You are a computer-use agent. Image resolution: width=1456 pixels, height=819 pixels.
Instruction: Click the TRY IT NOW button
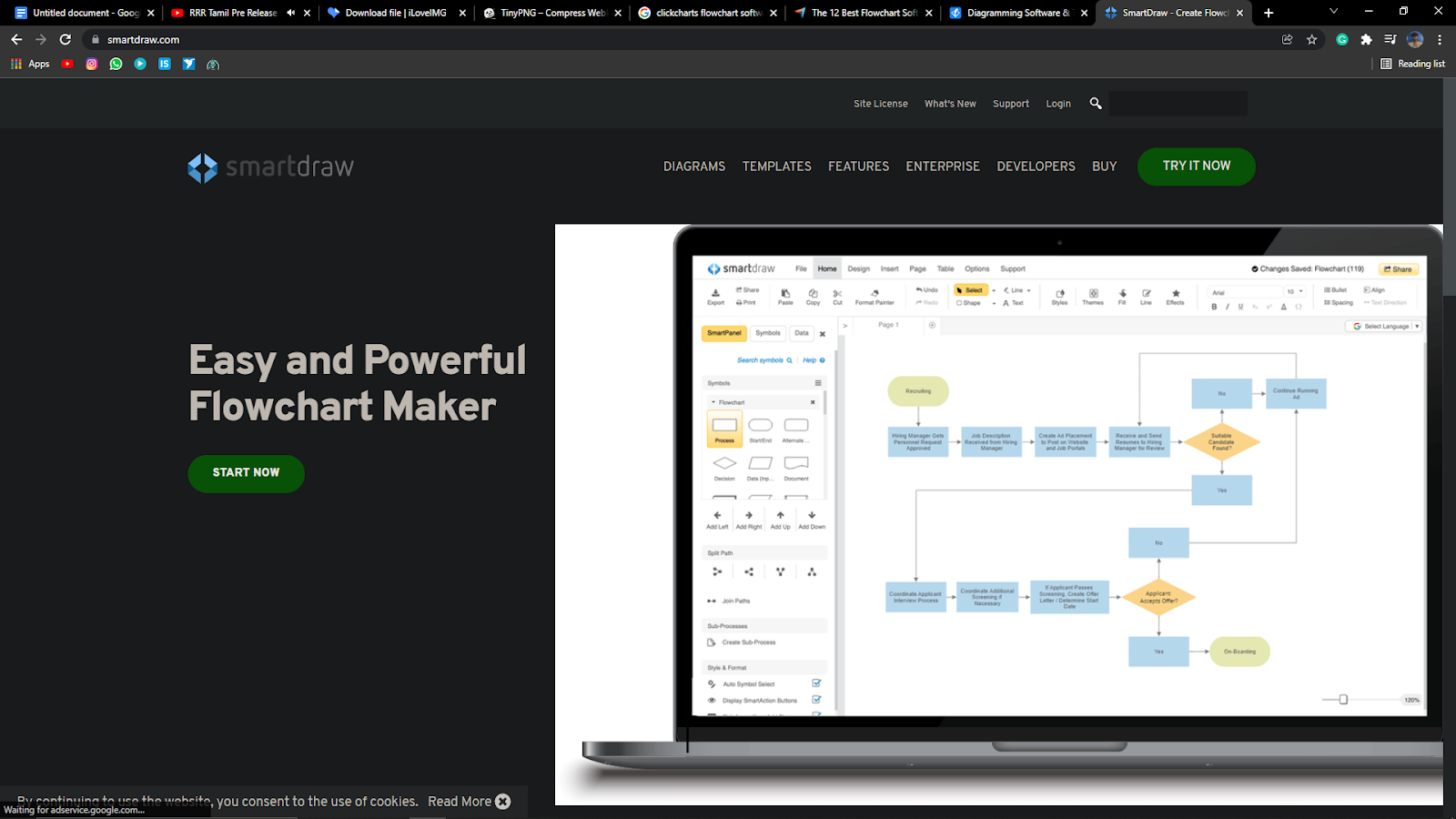(x=1197, y=167)
